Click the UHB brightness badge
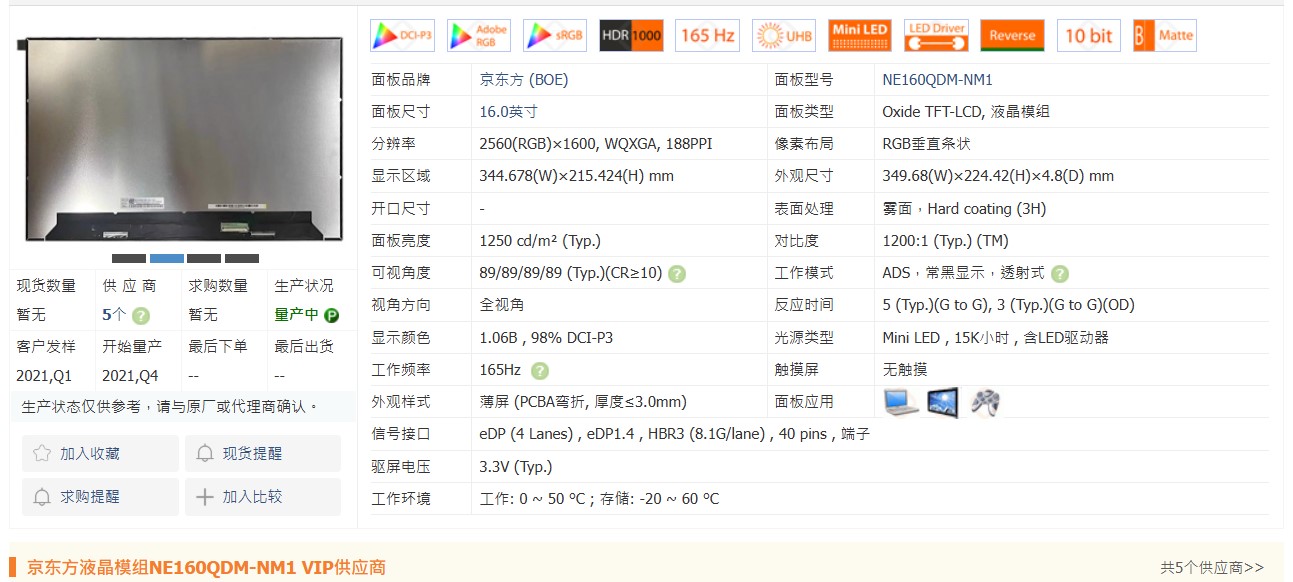The width and height of the screenshot is (1293, 582). (783, 36)
